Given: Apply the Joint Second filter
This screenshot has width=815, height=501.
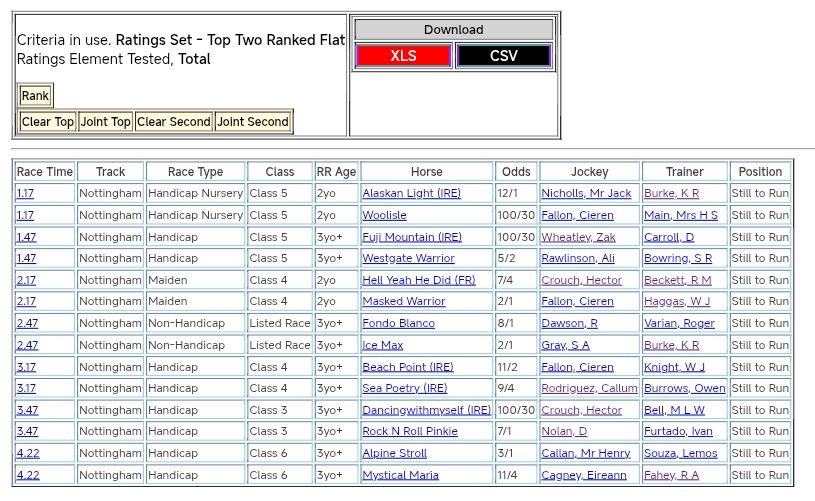Looking at the screenshot, I should tap(253, 122).
